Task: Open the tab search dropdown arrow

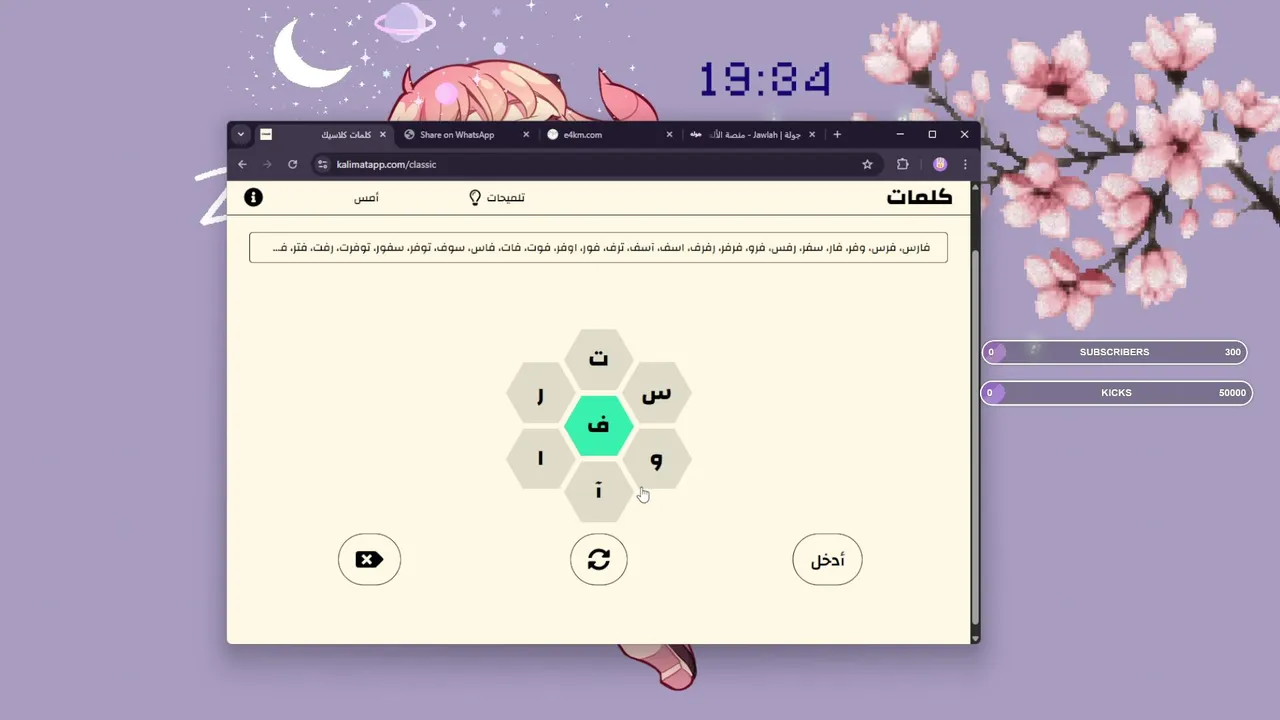Action: point(241,134)
